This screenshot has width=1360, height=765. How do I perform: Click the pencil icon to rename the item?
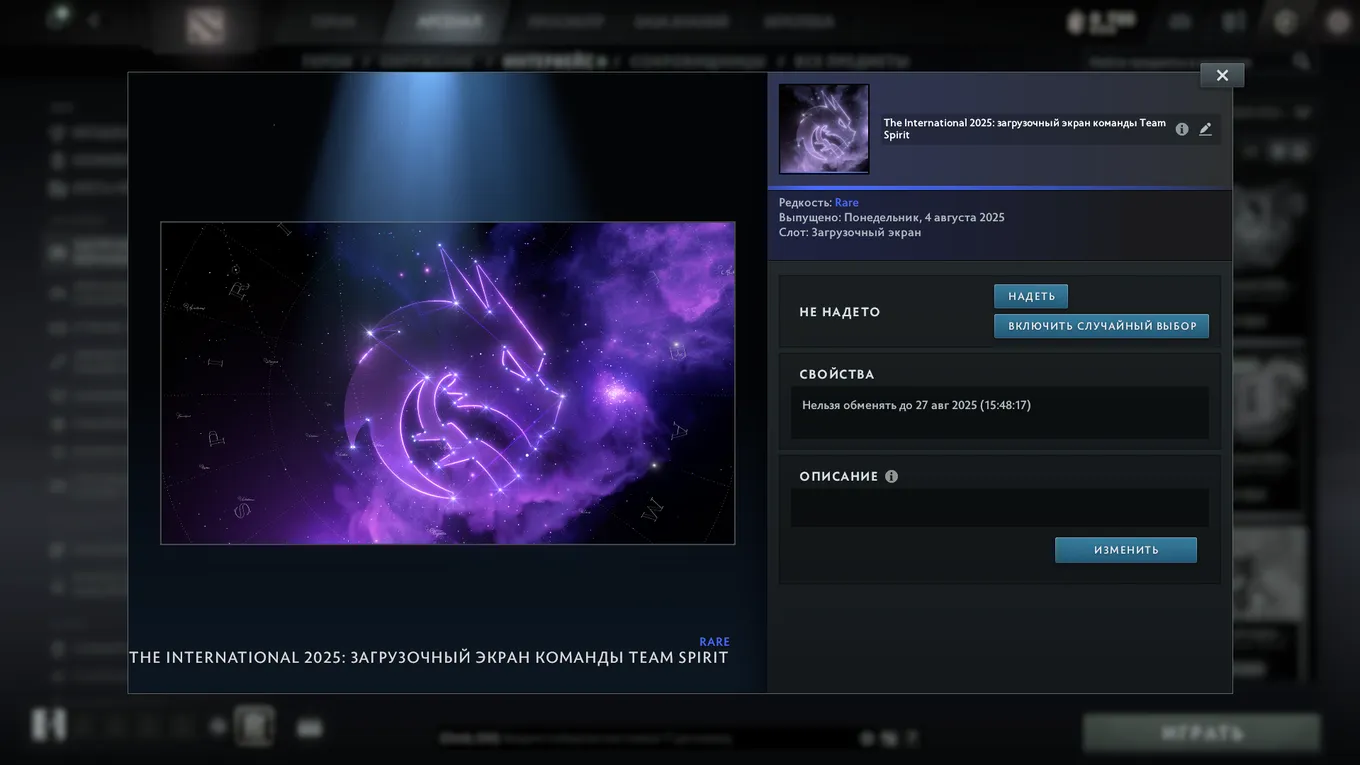pos(1205,129)
